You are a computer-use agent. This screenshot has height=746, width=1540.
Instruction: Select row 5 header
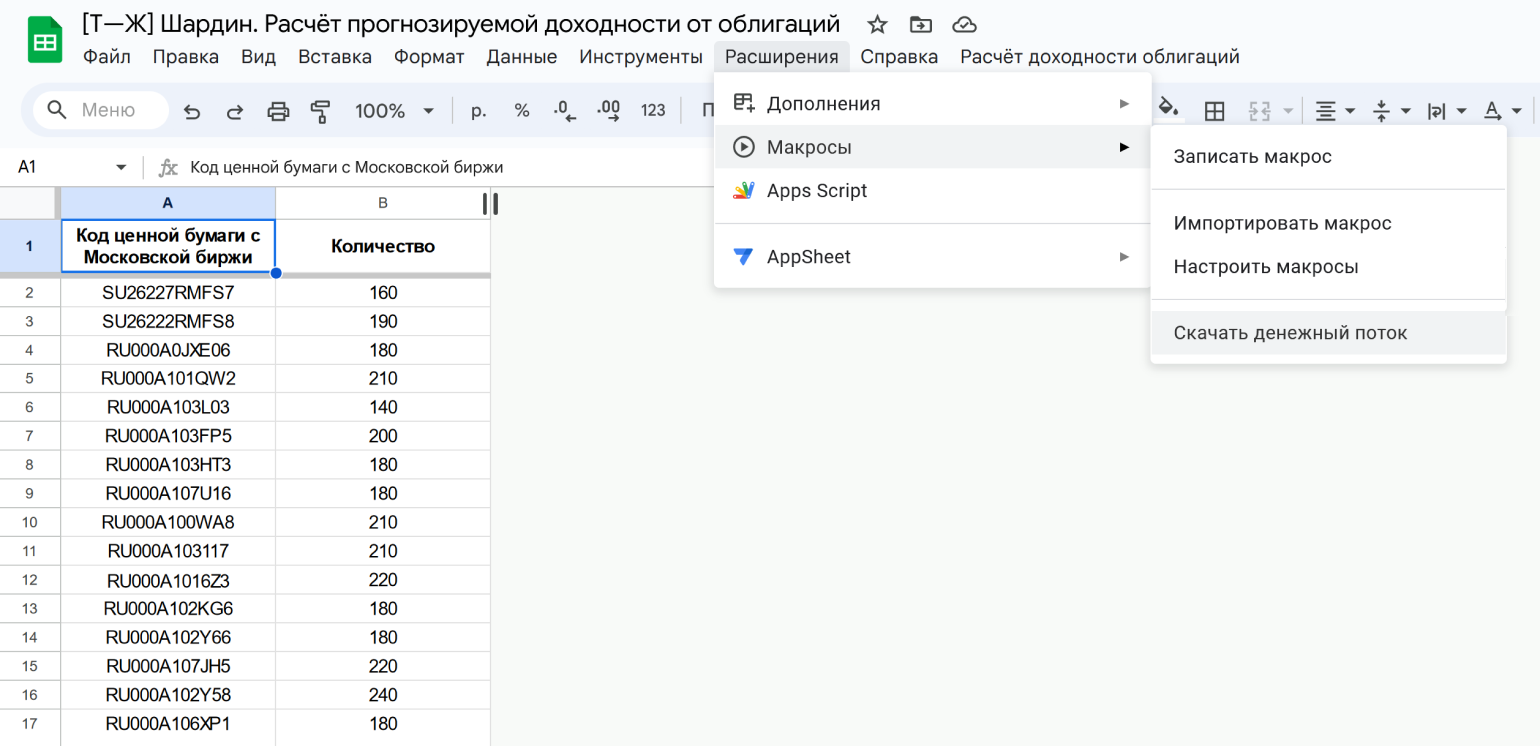point(29,379)
